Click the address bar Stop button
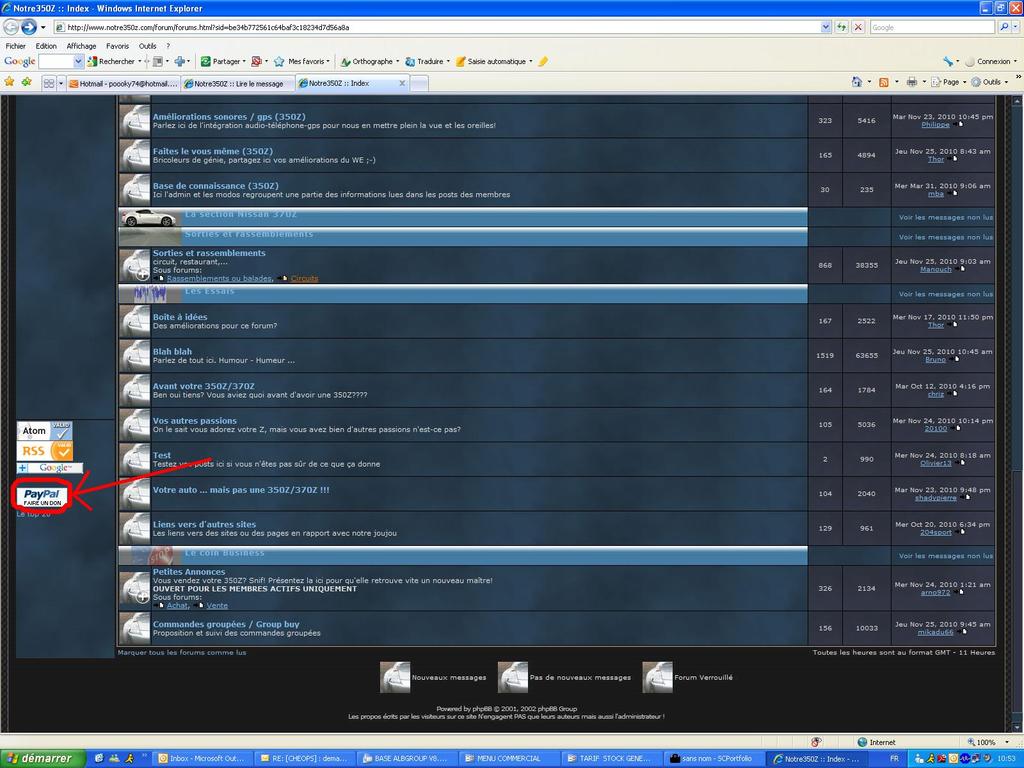The height and width of the screenshot is (768, 1024). coord(858,27)
